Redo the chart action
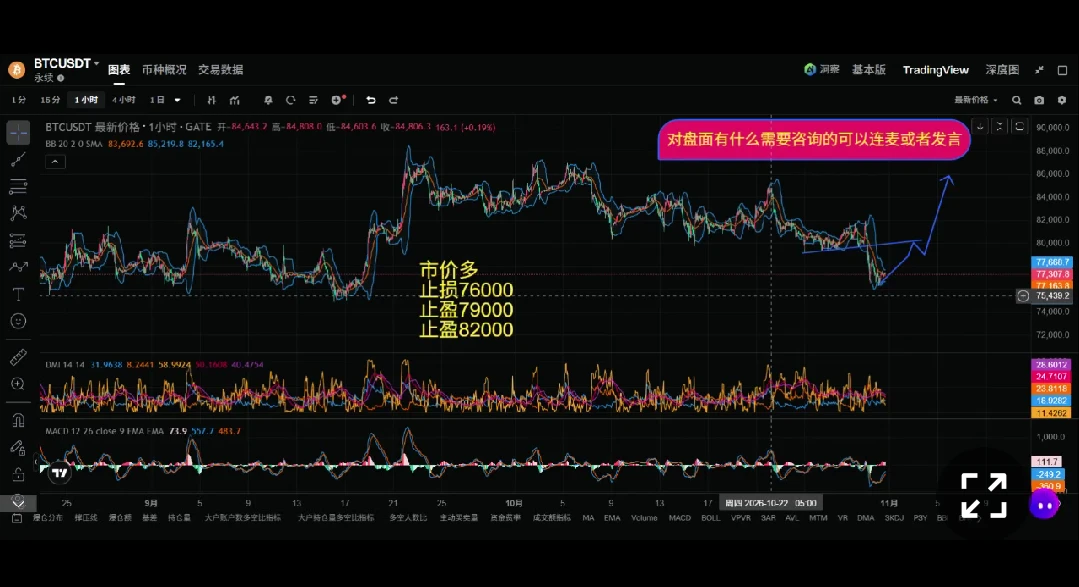This screenshot has width=1079, height=587. click(x=394, y=100)
